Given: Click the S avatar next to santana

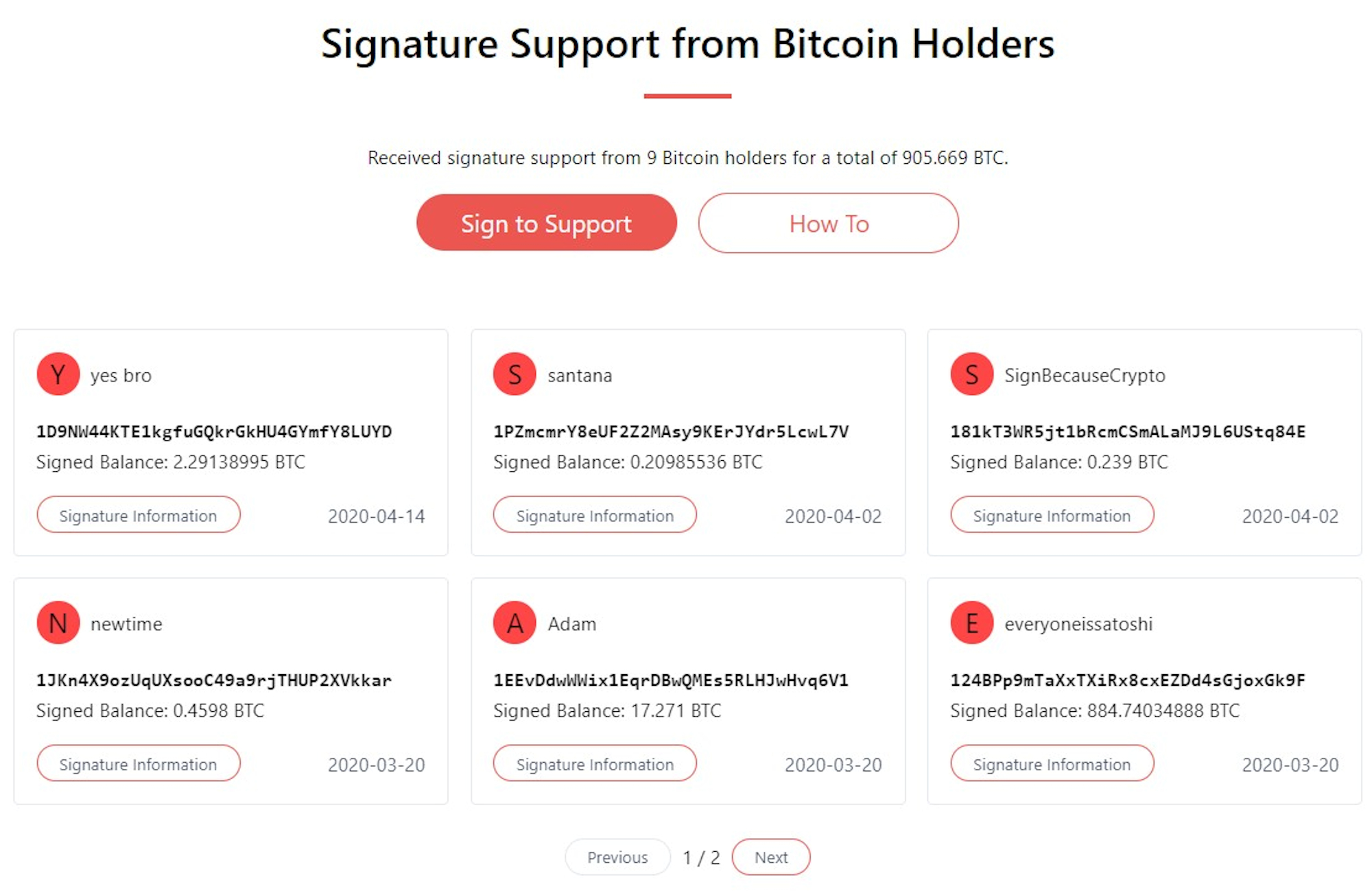Looking at the screenshot, I should click(x=514, y=374).
